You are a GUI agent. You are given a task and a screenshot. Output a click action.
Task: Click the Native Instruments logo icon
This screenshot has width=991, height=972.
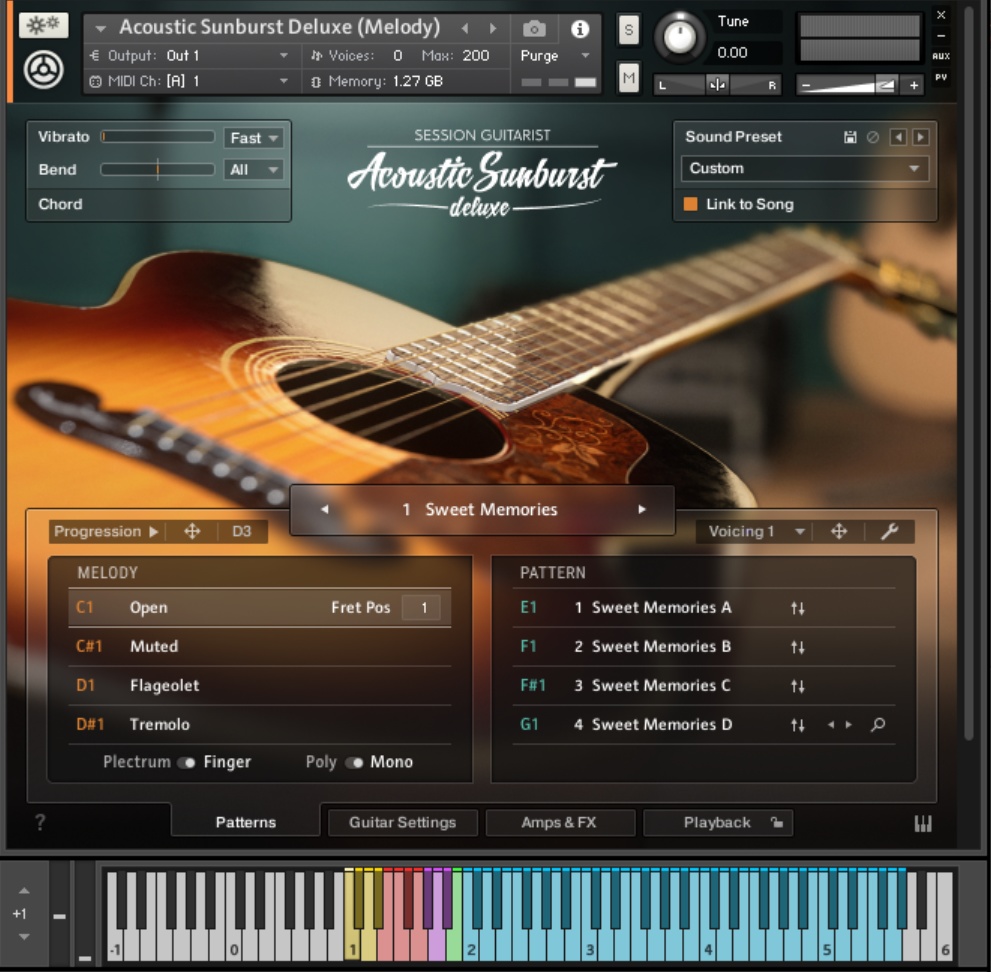44,70
